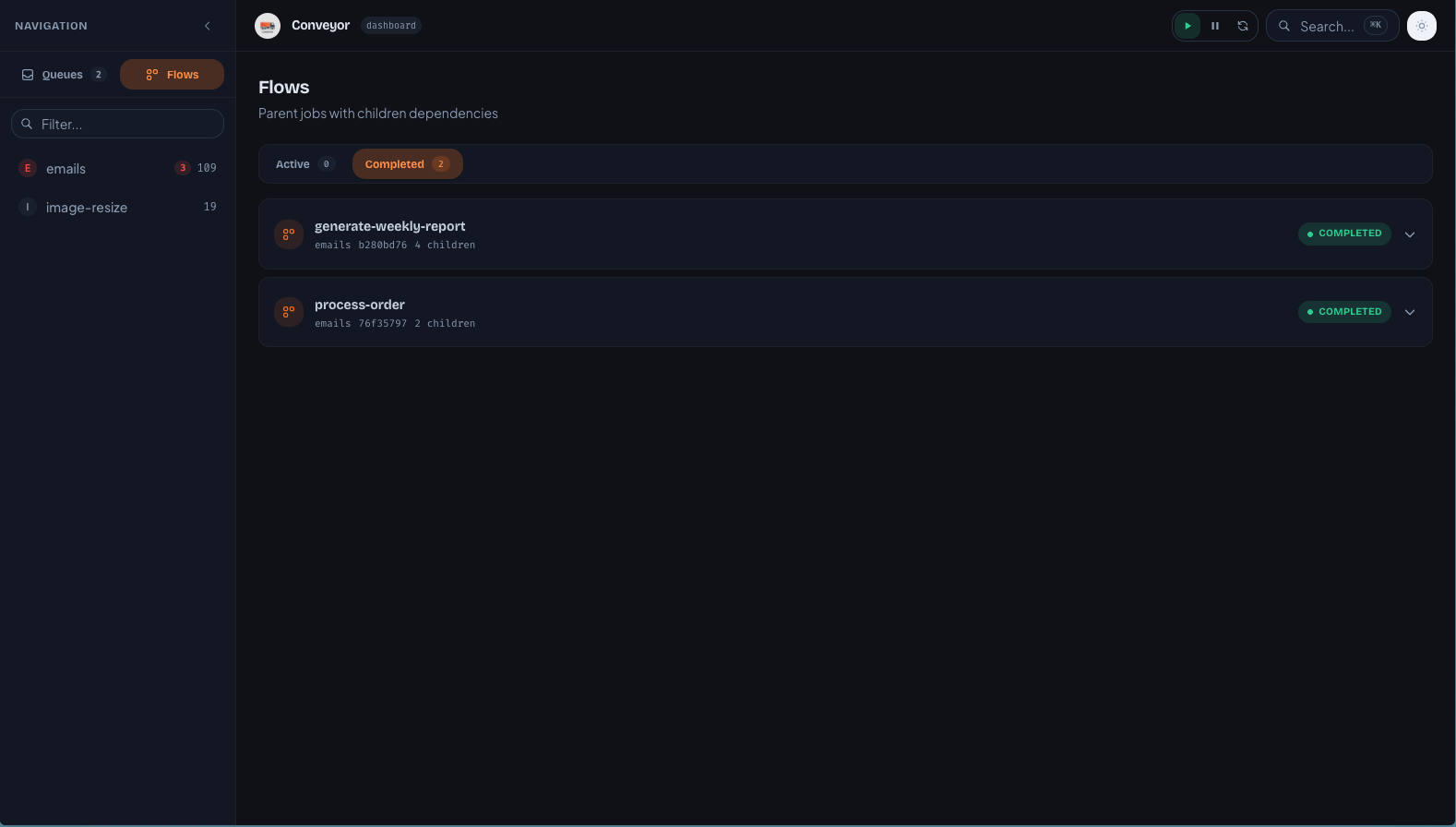The width and height of the screenshot is (1456, 827).
Task: Click the refresh icon in header
Action: (x=1243, y=26)
